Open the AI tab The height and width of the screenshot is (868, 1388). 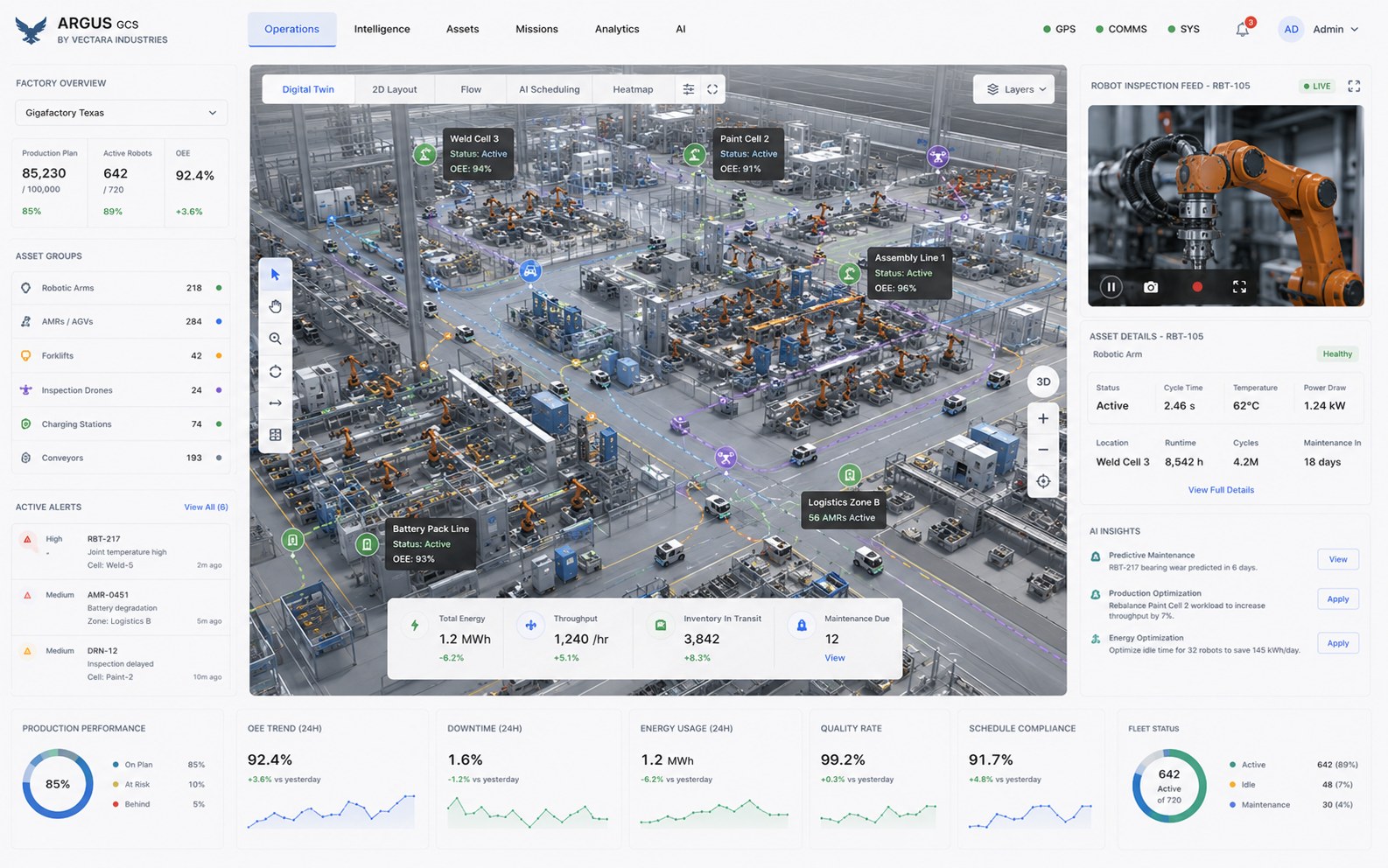(x=681, y=29)
